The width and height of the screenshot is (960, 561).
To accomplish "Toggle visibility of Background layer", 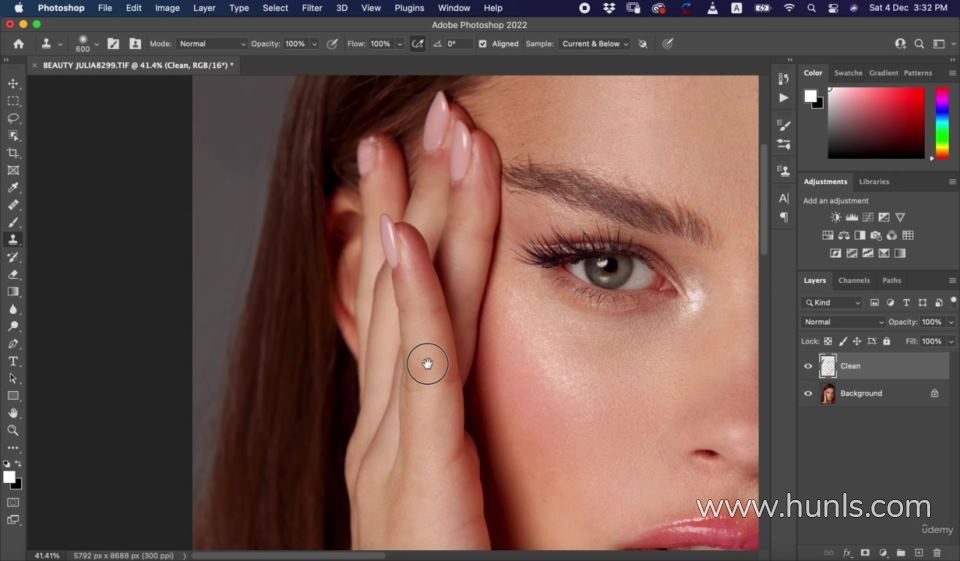I will 808,393.
